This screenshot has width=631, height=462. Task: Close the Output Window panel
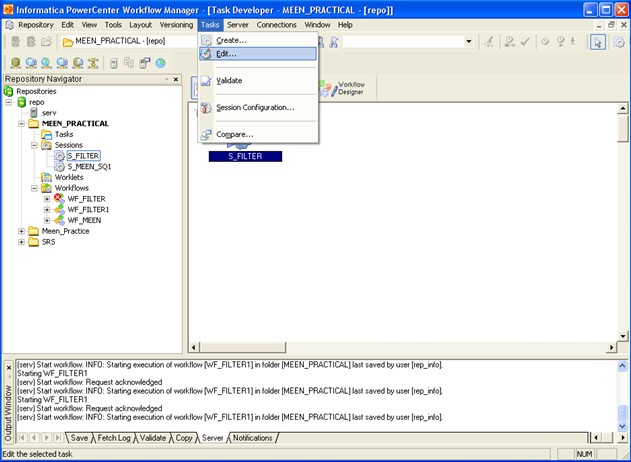pyautogui.click(x=9, y=367)
